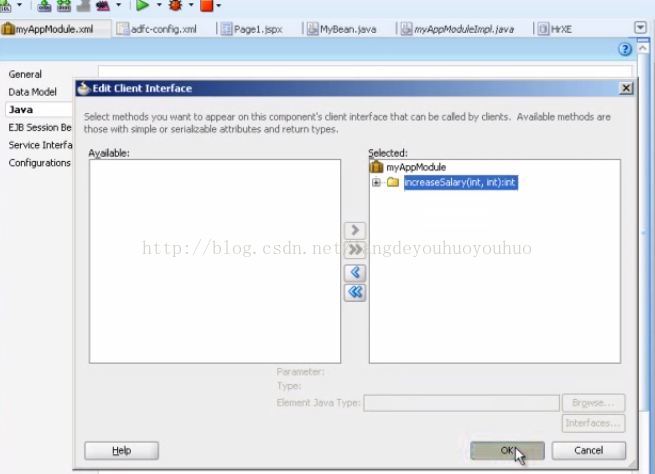The image size is (655, 474).
Task: Click the Edit Client Interface title bar icon
Action: (x=84, y=88)
